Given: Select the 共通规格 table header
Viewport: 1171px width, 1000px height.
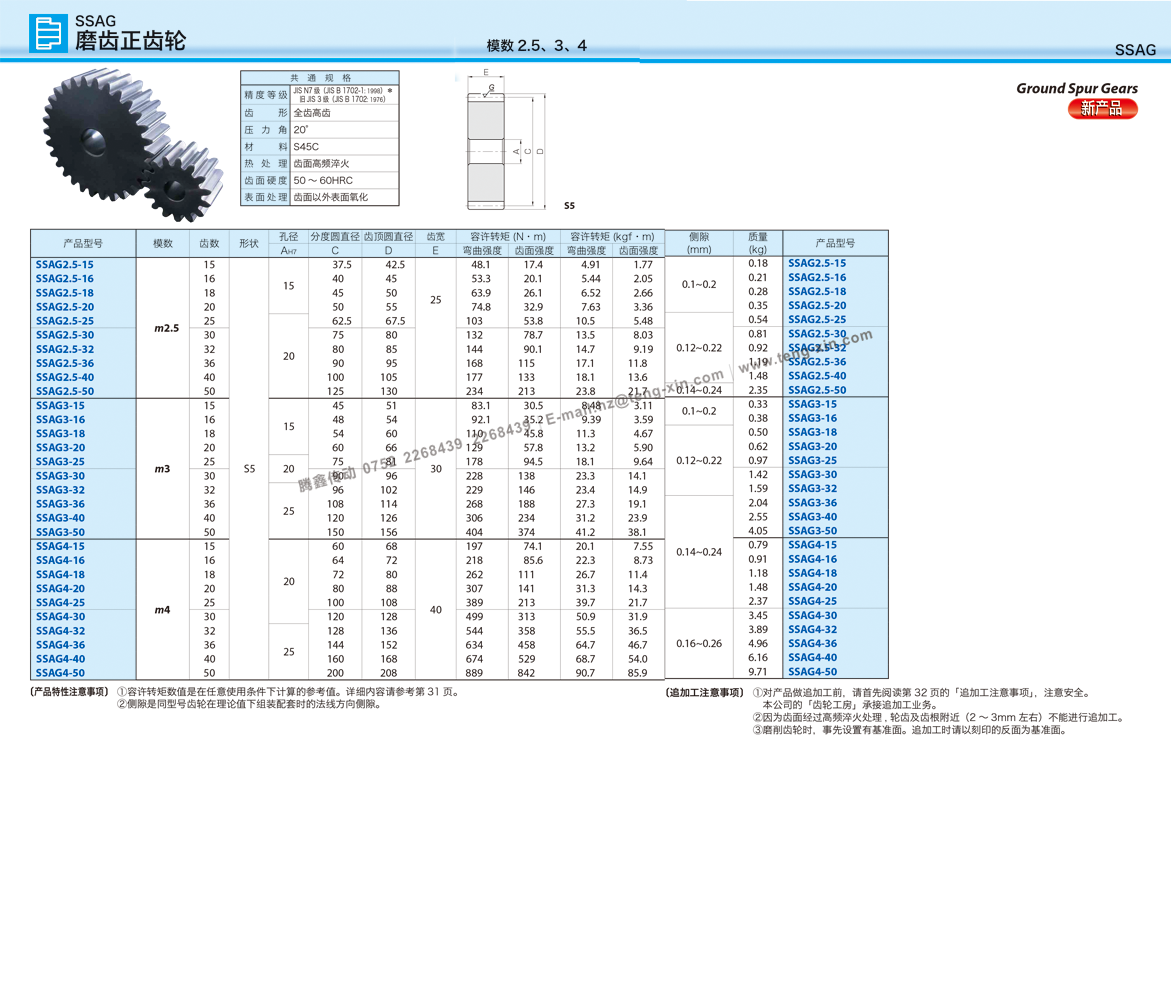Looking at the screenshot, I should (320, 78).
